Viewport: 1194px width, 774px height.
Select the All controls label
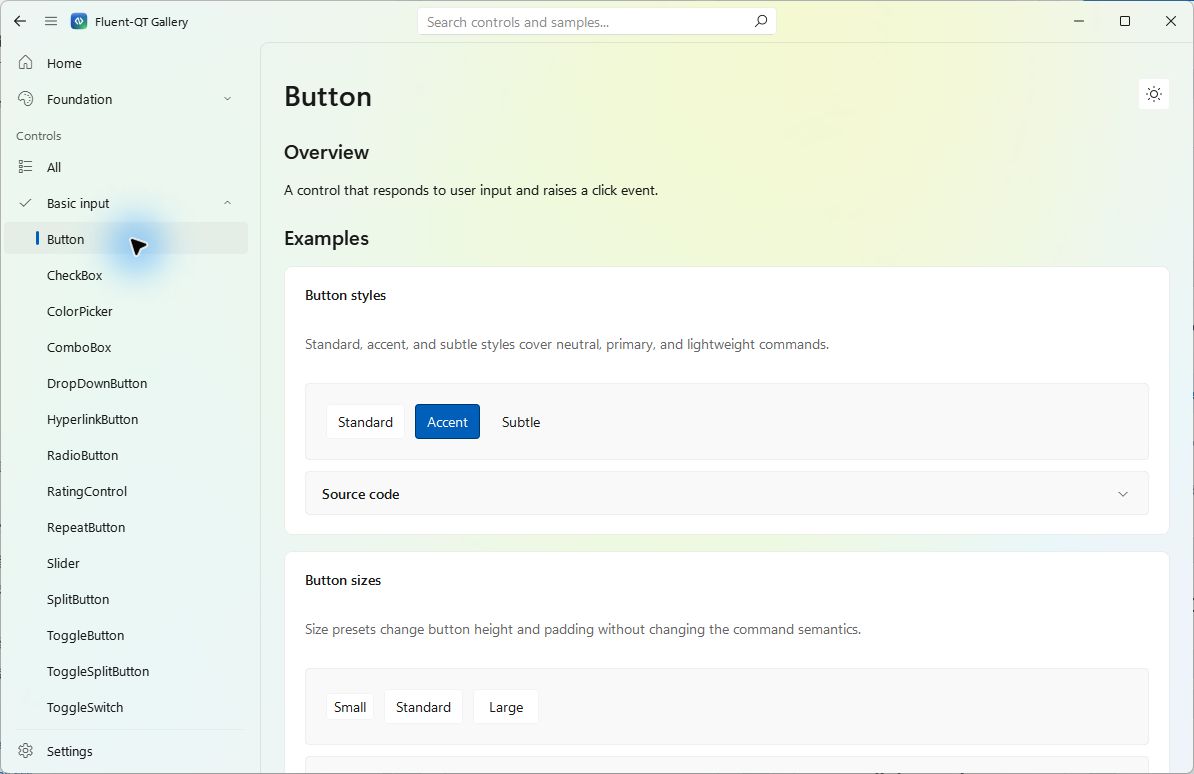pyautogui.click(x=53, y=167)
